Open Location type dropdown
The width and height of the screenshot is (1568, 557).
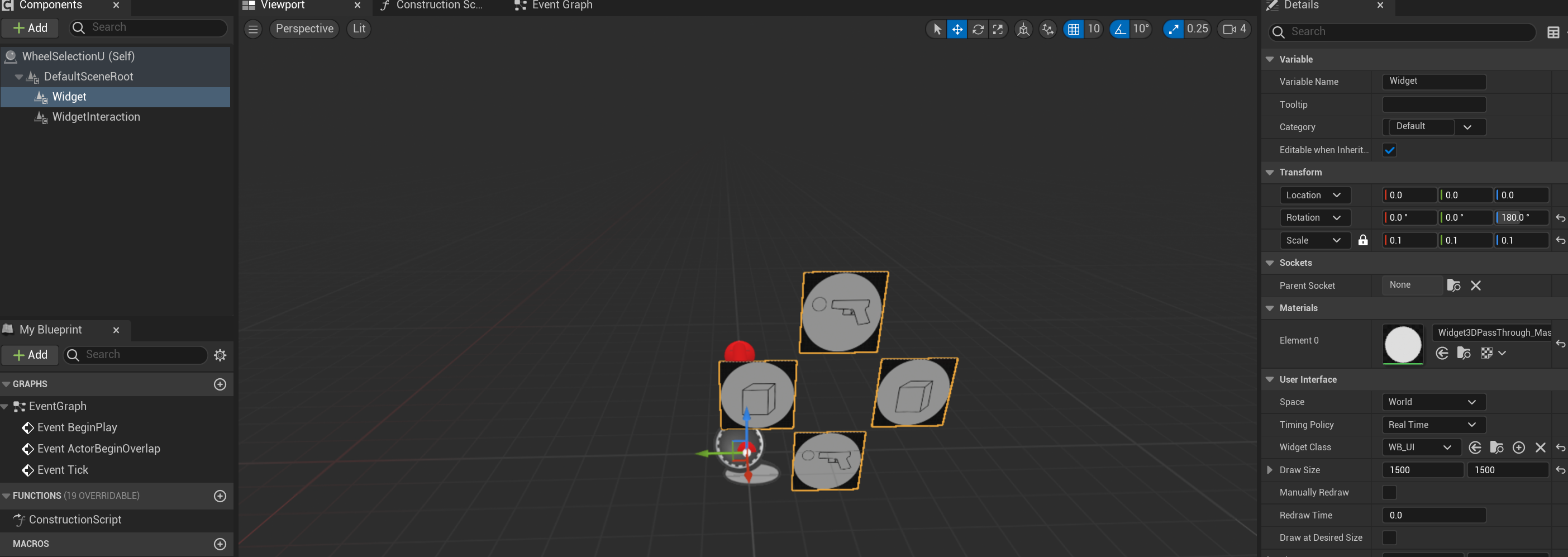[1315, 195]
